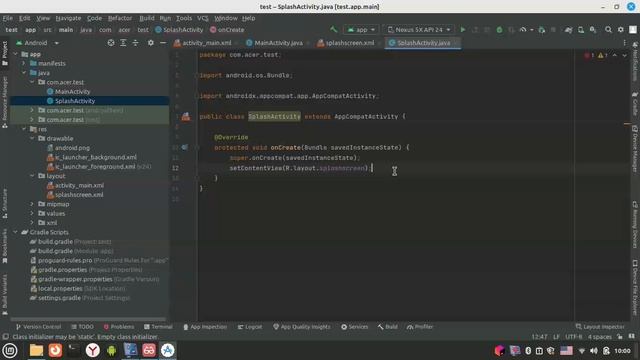The image size is (640, 360).
Task: Select MainActivity in project tree
Action: click(72, 91)
